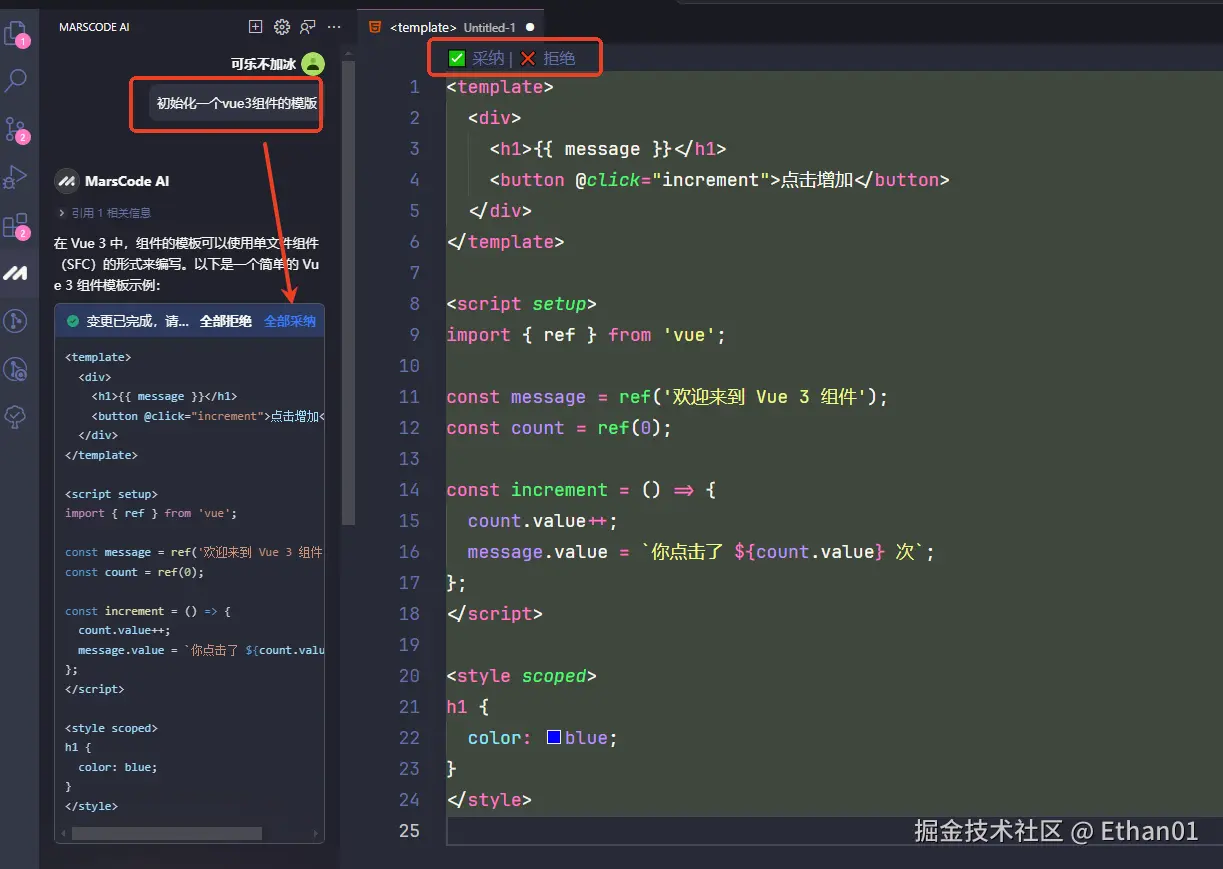Viewport: 1223px width, 869px height.
Task: Open the Extensions icon
Action: coord(18,226)
